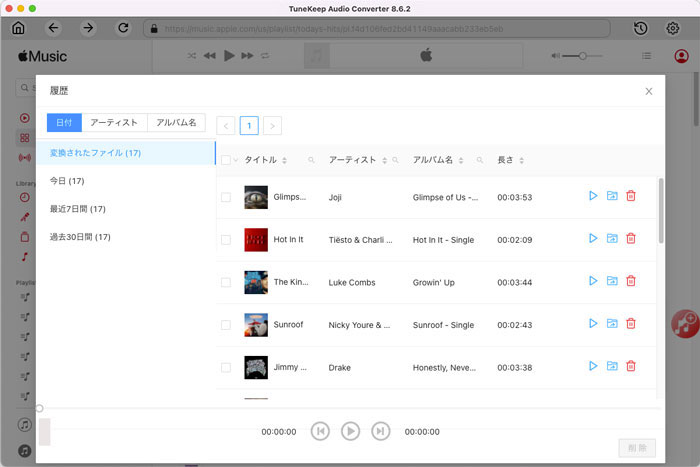Open the account profile icon
The height and width of the screenshot is (467, 700).
pyautogui.click(x=681, y=56)
